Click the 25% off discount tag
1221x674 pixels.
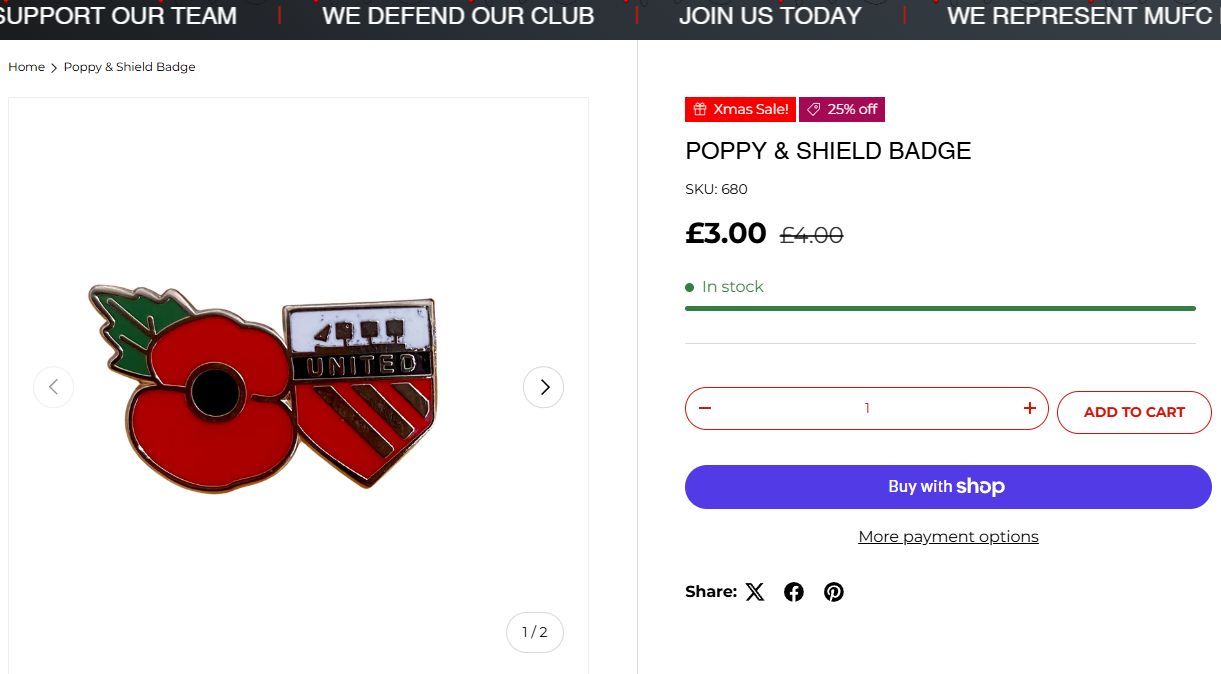(842, 109)
